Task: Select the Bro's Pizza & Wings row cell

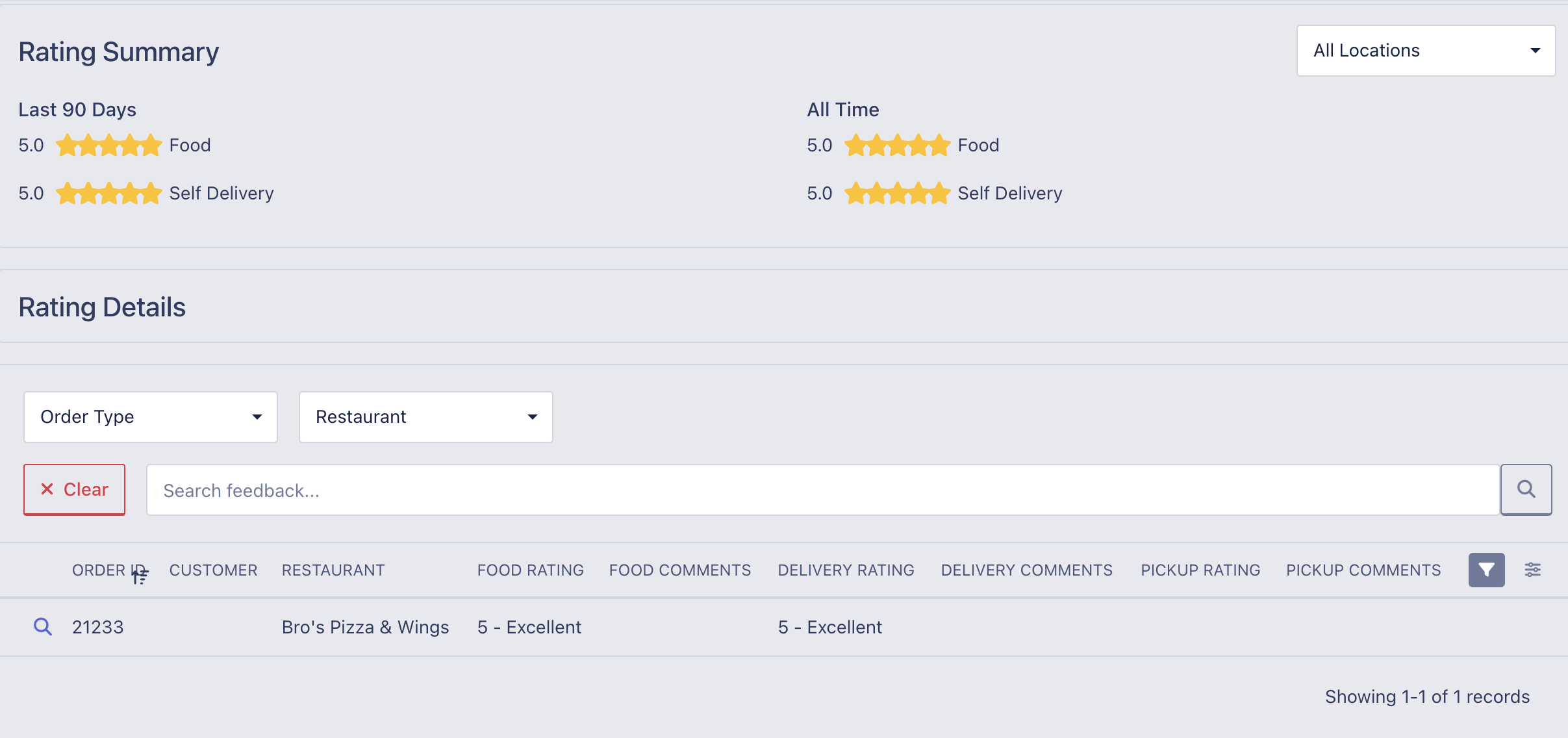Action: click(x=365, y=628)
